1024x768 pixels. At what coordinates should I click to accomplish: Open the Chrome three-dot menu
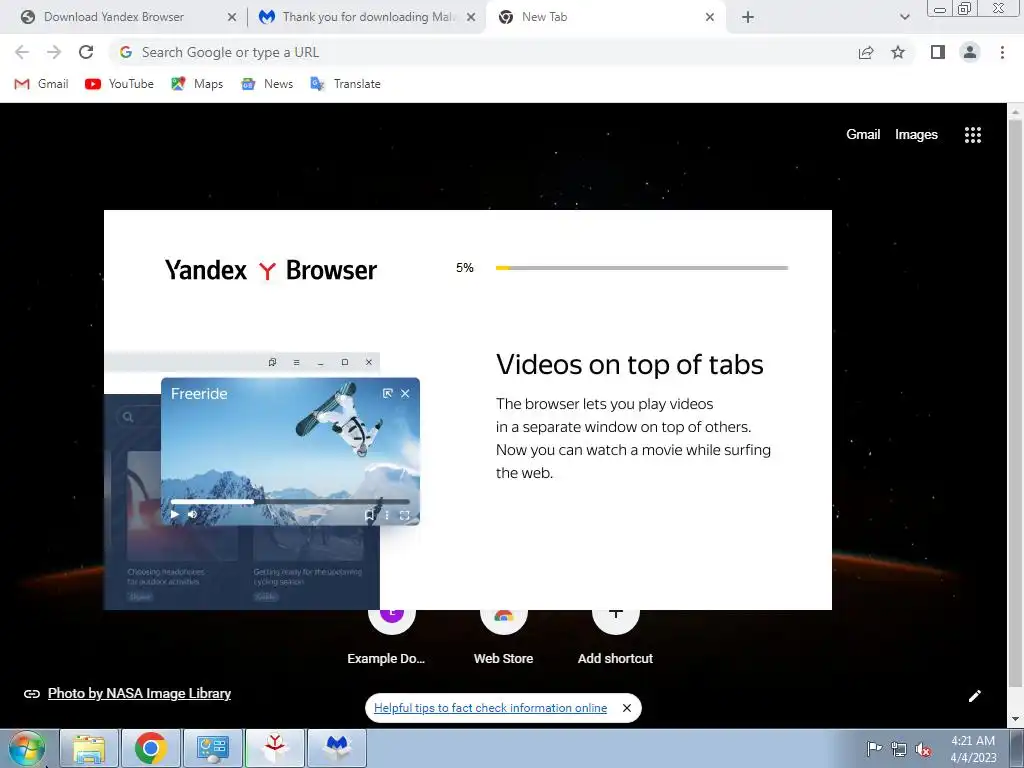tap(1002, 52)
